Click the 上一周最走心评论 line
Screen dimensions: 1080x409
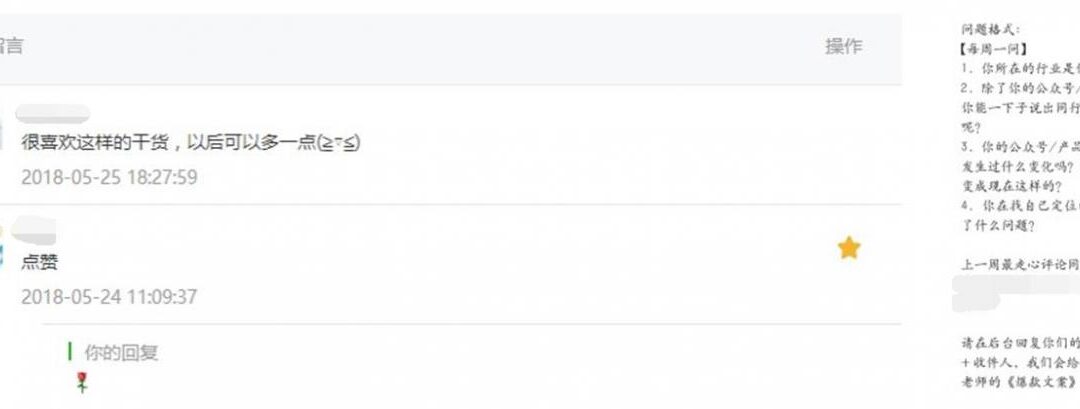click(1020, 265)
